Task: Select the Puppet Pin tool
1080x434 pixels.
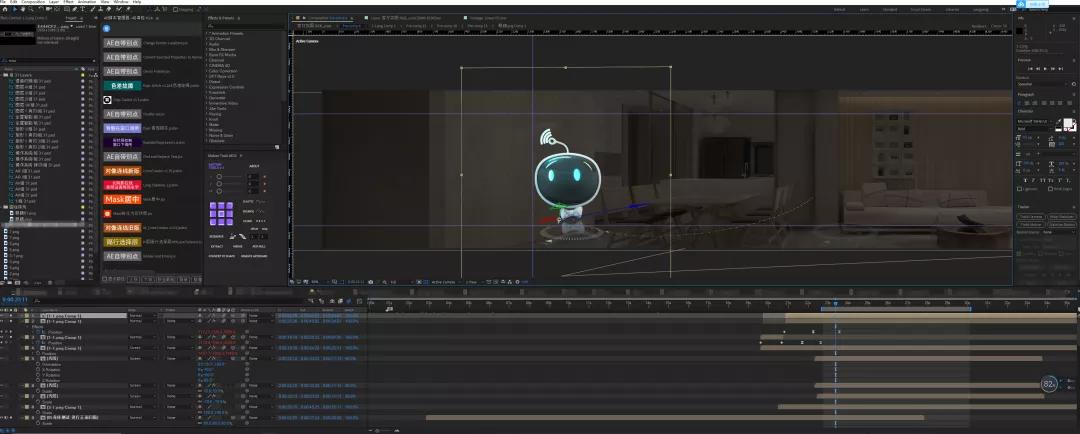Action: pos(128,9)
